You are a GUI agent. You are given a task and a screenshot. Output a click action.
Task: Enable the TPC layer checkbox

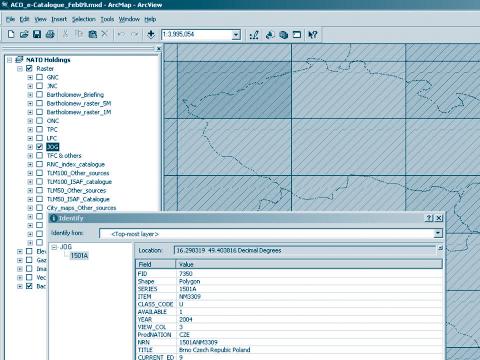pyautogui.click(x=40, y=129)
